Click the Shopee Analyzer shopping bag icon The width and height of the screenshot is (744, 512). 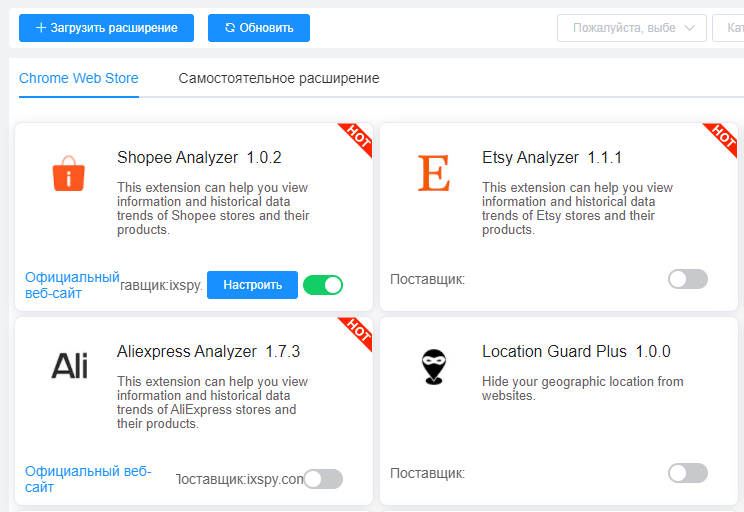[69, 173]
